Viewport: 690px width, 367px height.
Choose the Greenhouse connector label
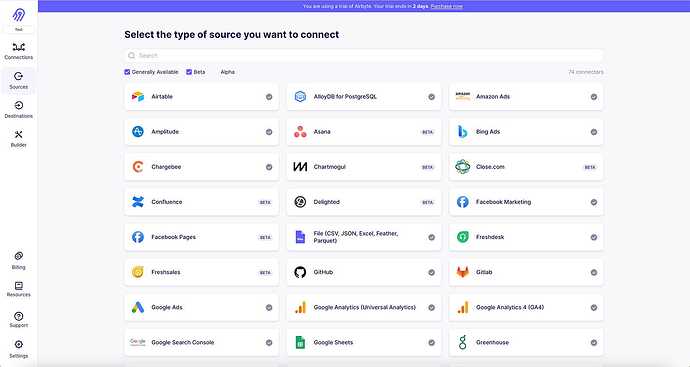tap(492, 342)
